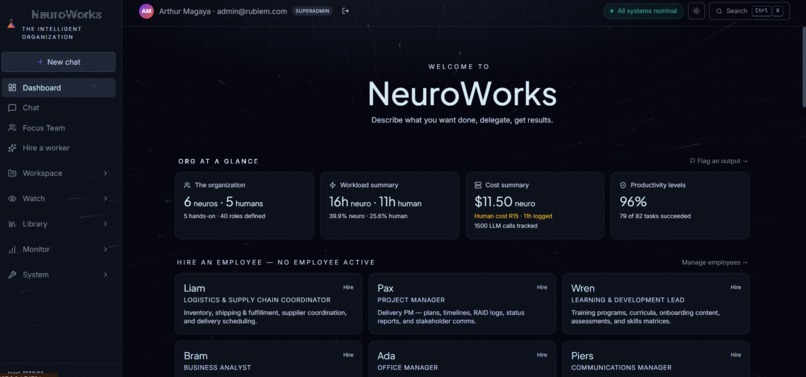Screen dimensions: 806x377
Task: Expand the Monitor section chevron
Action: click(x=105, y=249)
